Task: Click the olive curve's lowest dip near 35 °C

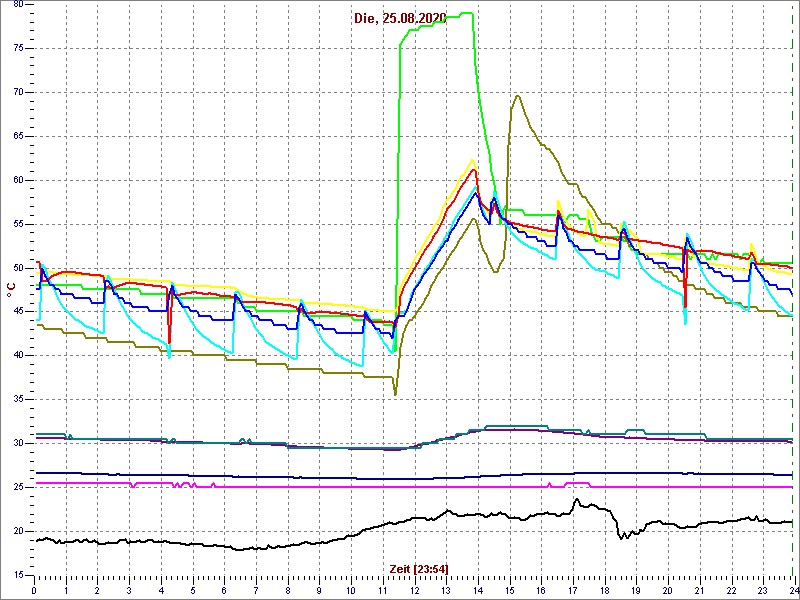Action: [x=395, y=394]
